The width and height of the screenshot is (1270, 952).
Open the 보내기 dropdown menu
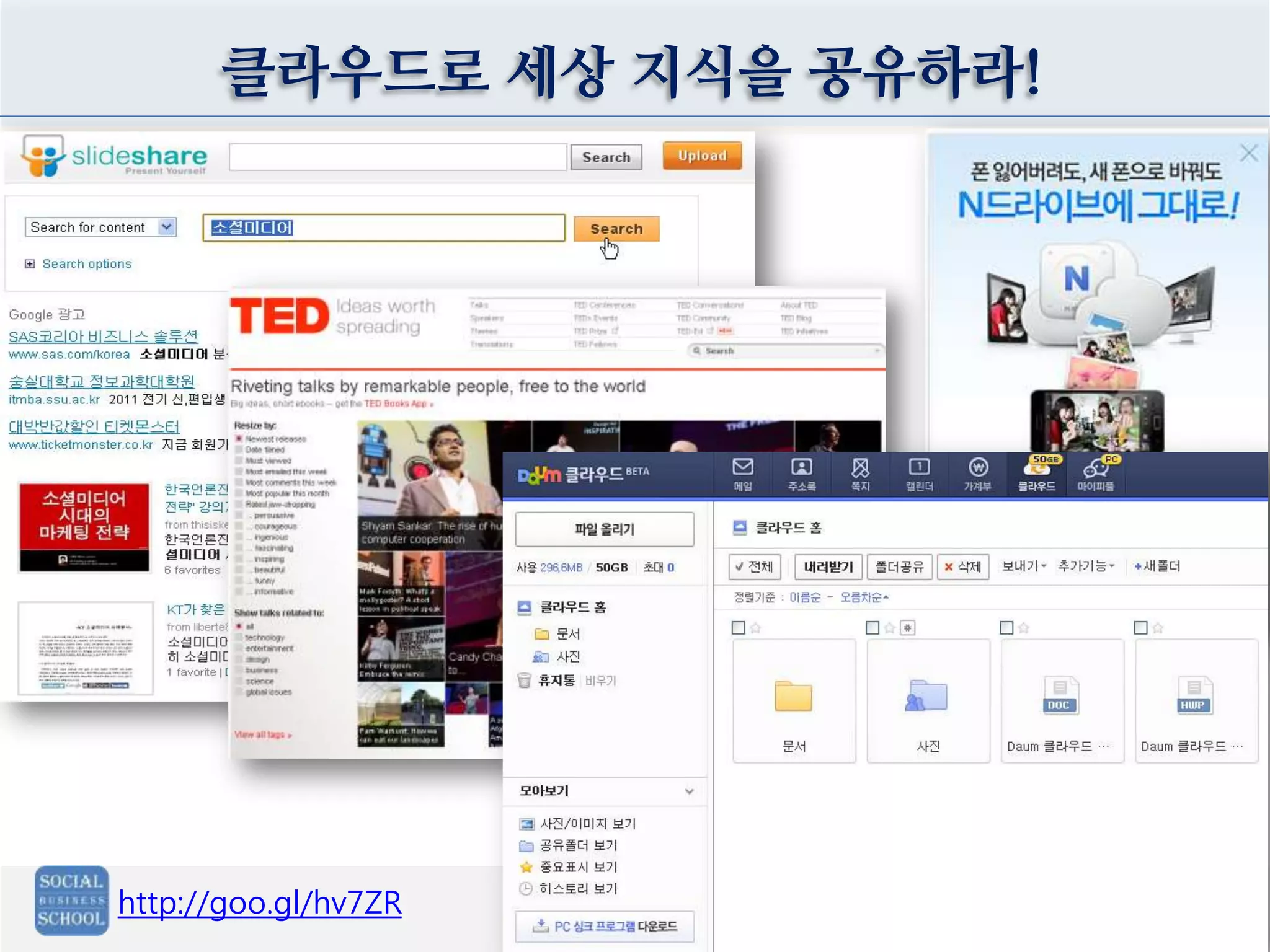point(1024,566)
